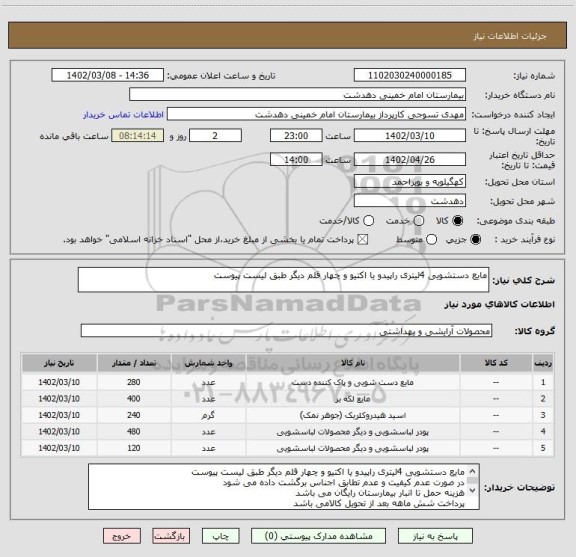Click quantity cell 400
Viewport: 576px width, 557px height.
pos(134,399)
